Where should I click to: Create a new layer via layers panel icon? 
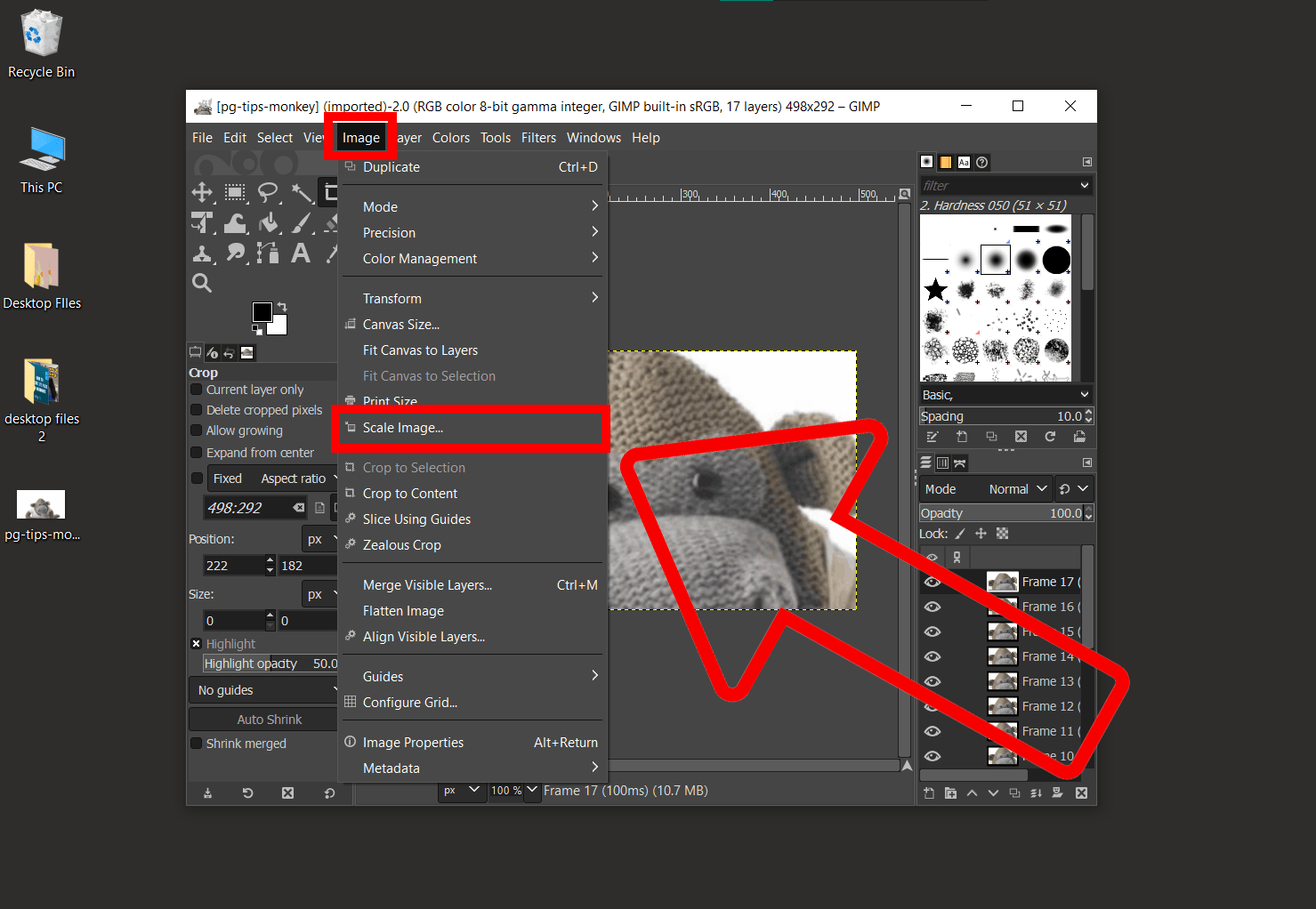928,792
